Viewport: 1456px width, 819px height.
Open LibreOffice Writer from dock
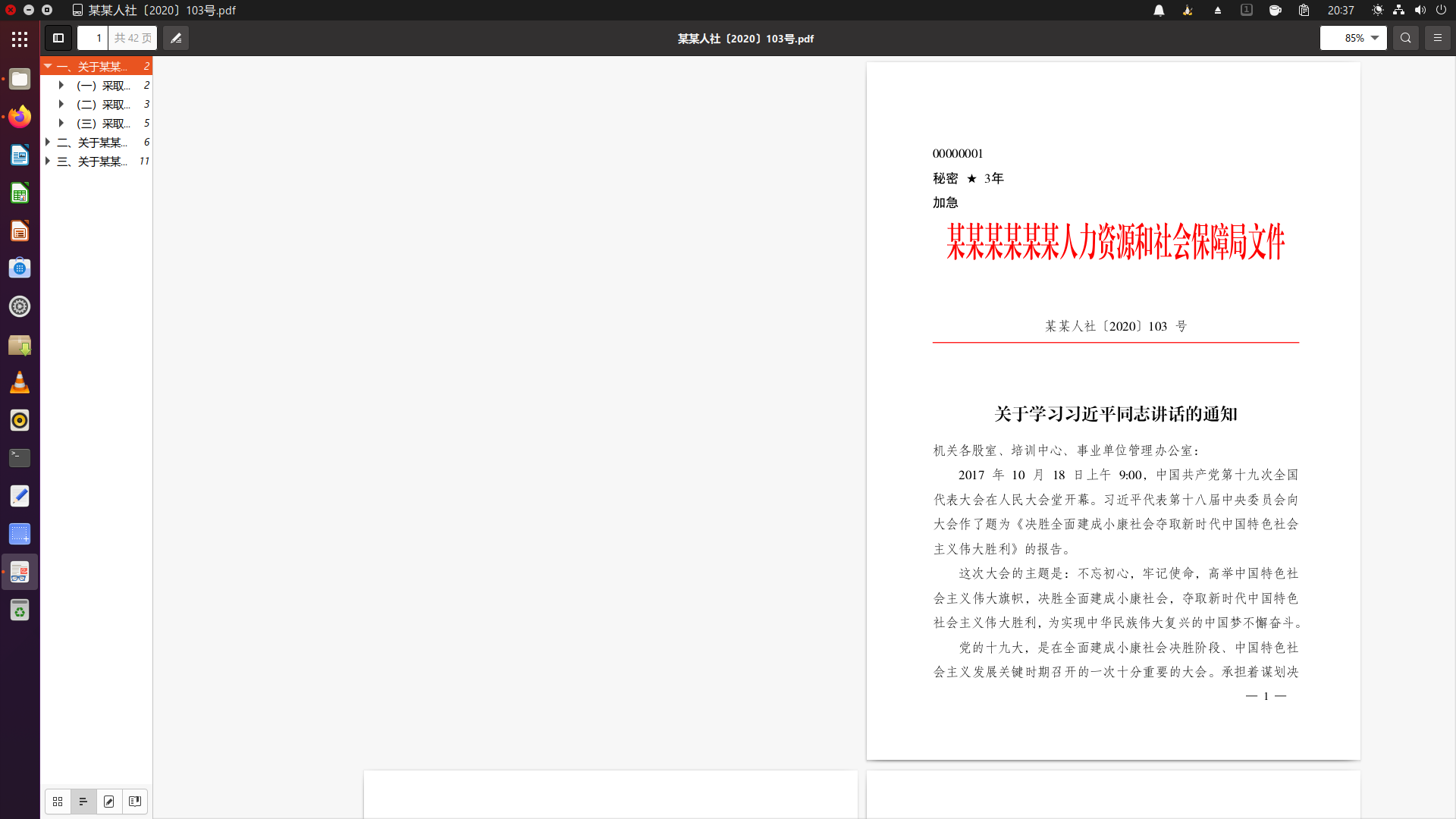(x=20, y=155)
